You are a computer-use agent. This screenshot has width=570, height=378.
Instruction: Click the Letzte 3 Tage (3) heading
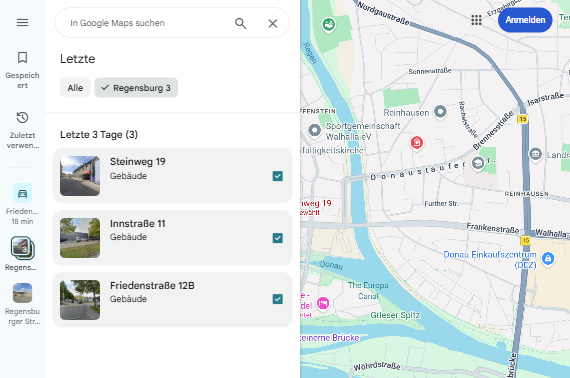click(99, 134)
